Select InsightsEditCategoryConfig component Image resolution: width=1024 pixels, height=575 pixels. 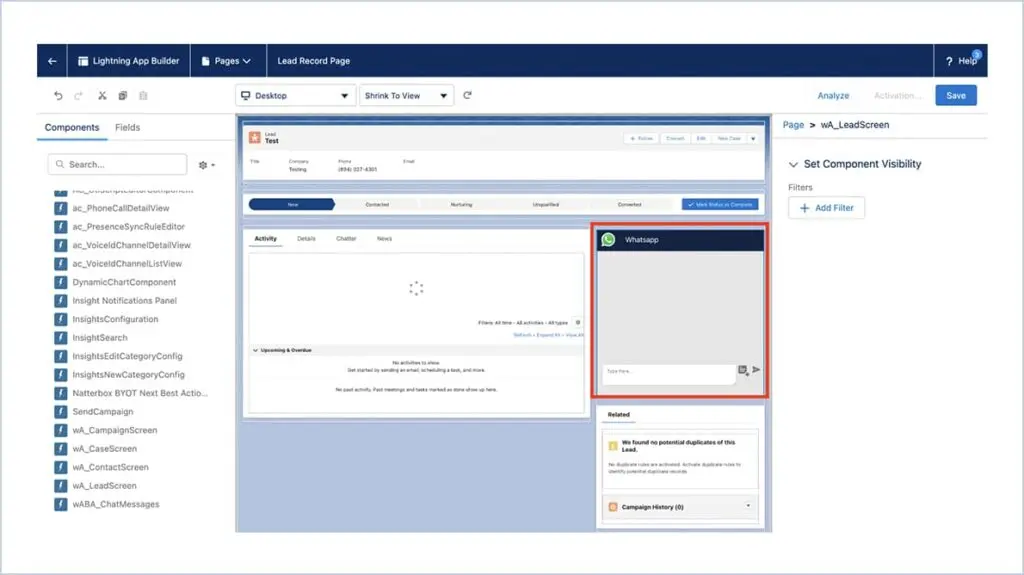coord(127,356)
